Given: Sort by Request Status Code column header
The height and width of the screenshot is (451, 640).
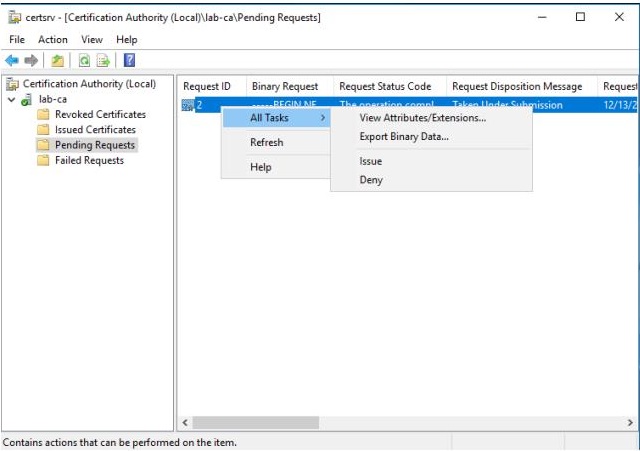Looking at the screenshot, I should (385, 87).
